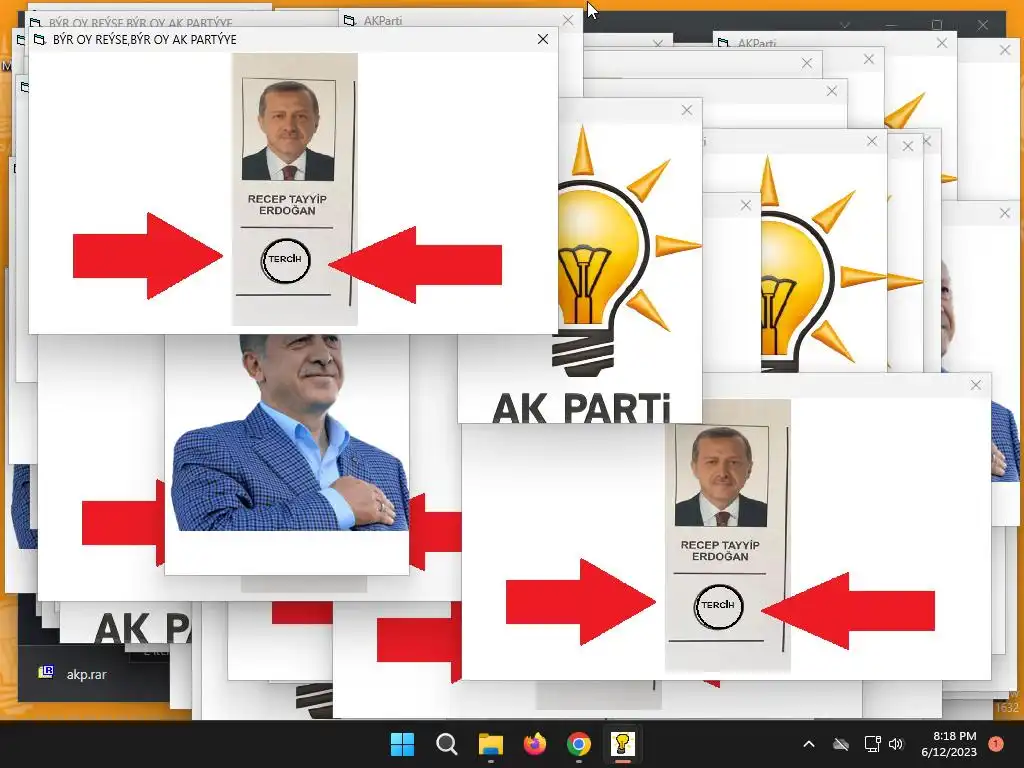Viewport: 1024px width, 768px height.
Task: Close the dark window behind the popups
Action: pyautogui.click(x=983, y=25)
